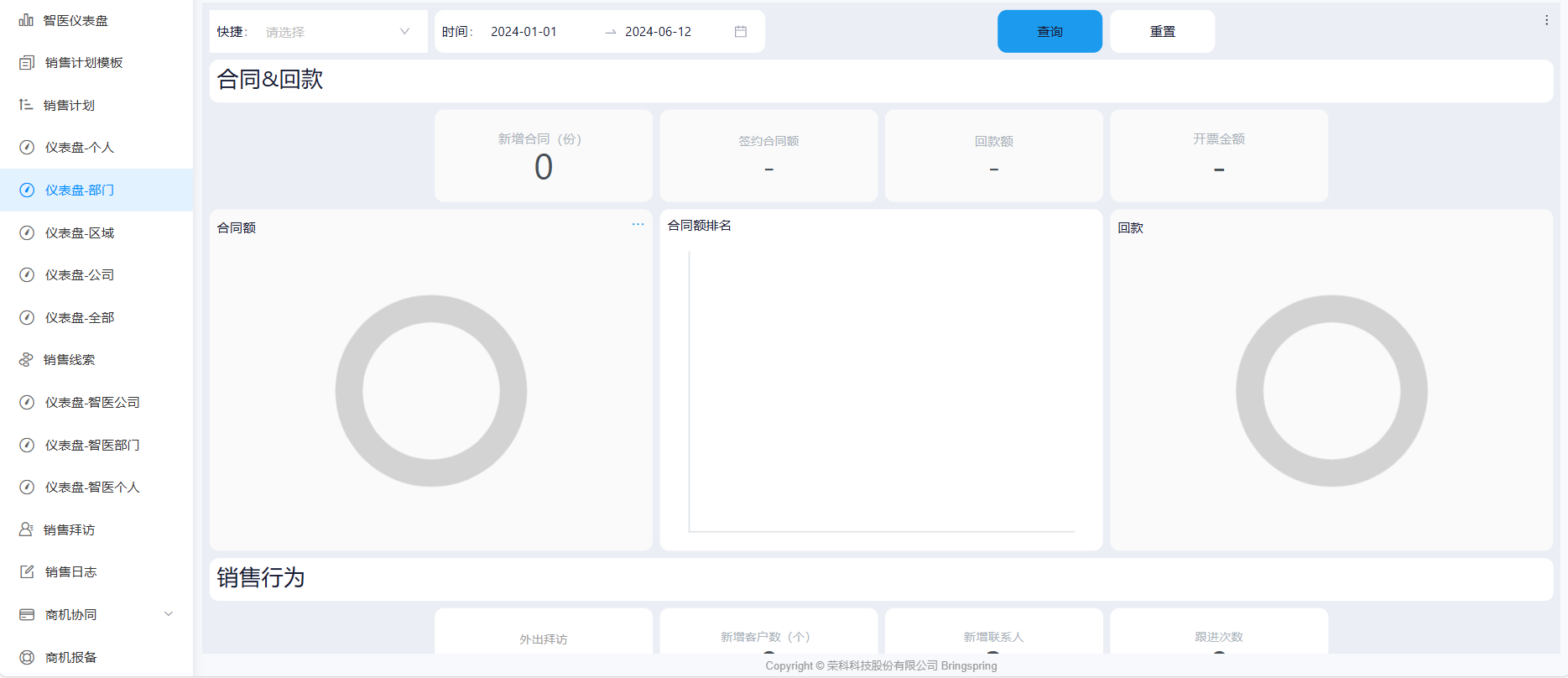Open 仪表盘-智医公司 menu item
Image resolution: width=1568 pixels, height=678 pixels.
tap(92, 403)
